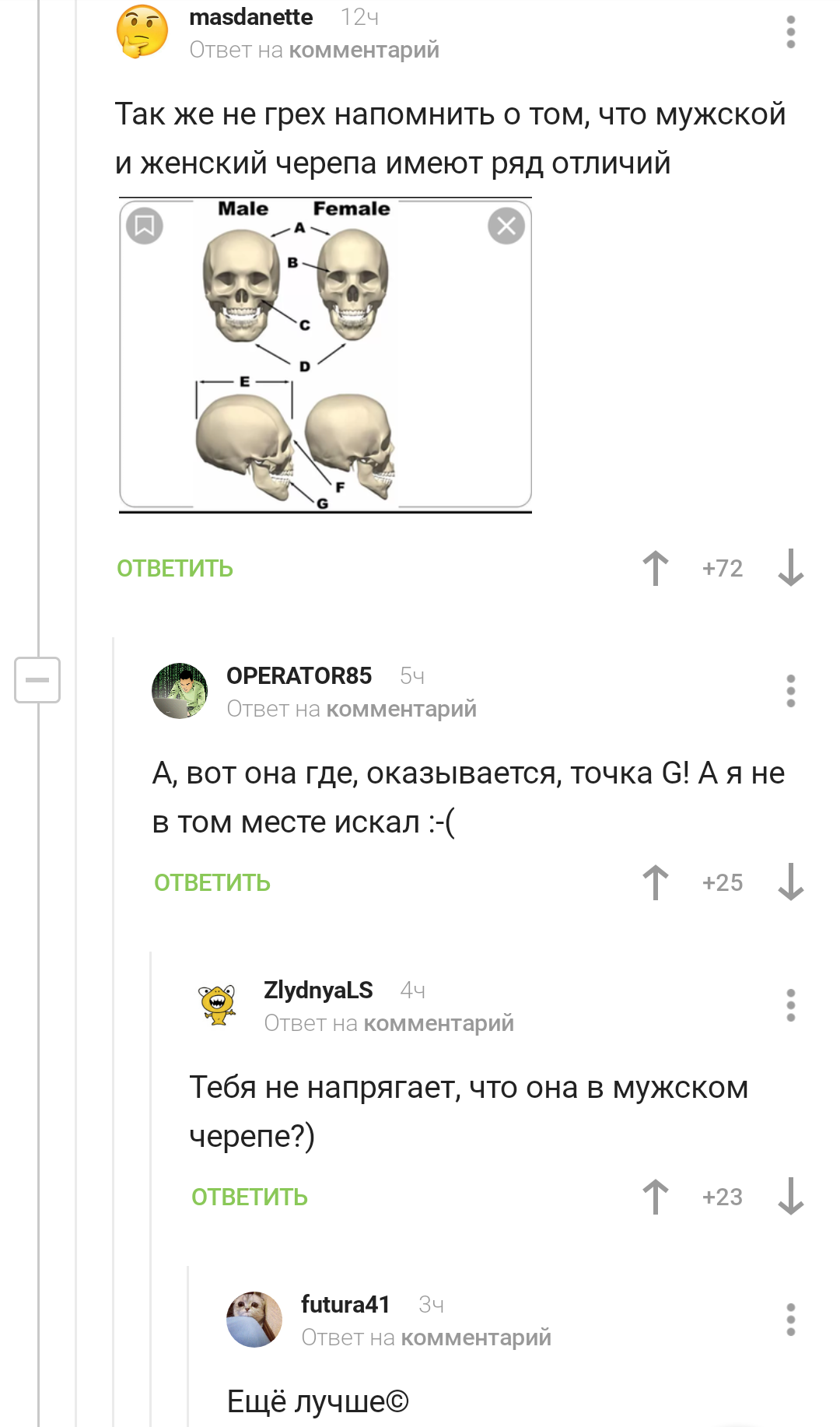Open three-dot menu for OPERATOR85's comment
Viewport: 840px width, 1427px height.
click(x=790, y=691)
